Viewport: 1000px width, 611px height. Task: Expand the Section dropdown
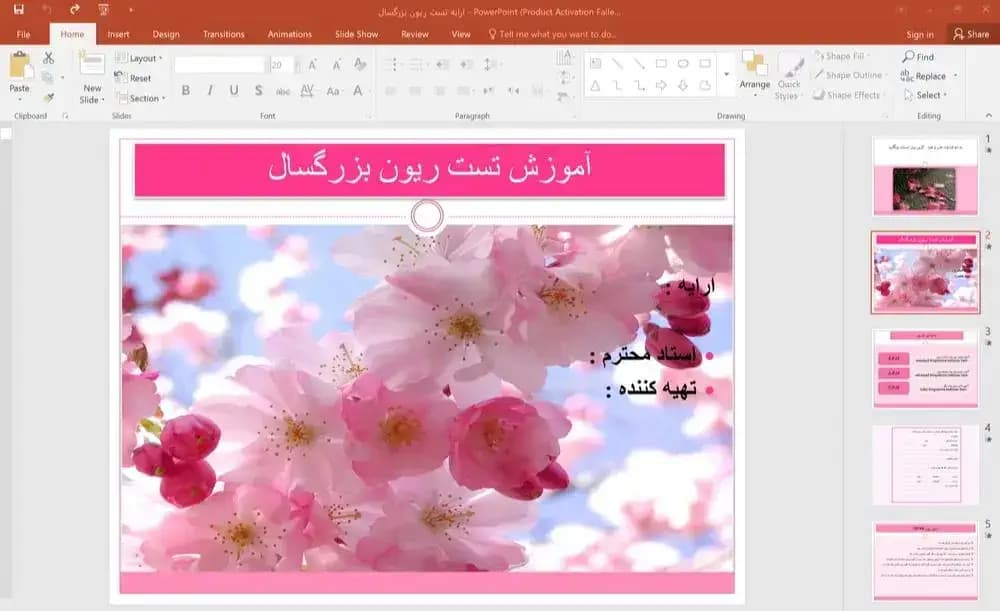pyautogui.click(x=141, y=98)
